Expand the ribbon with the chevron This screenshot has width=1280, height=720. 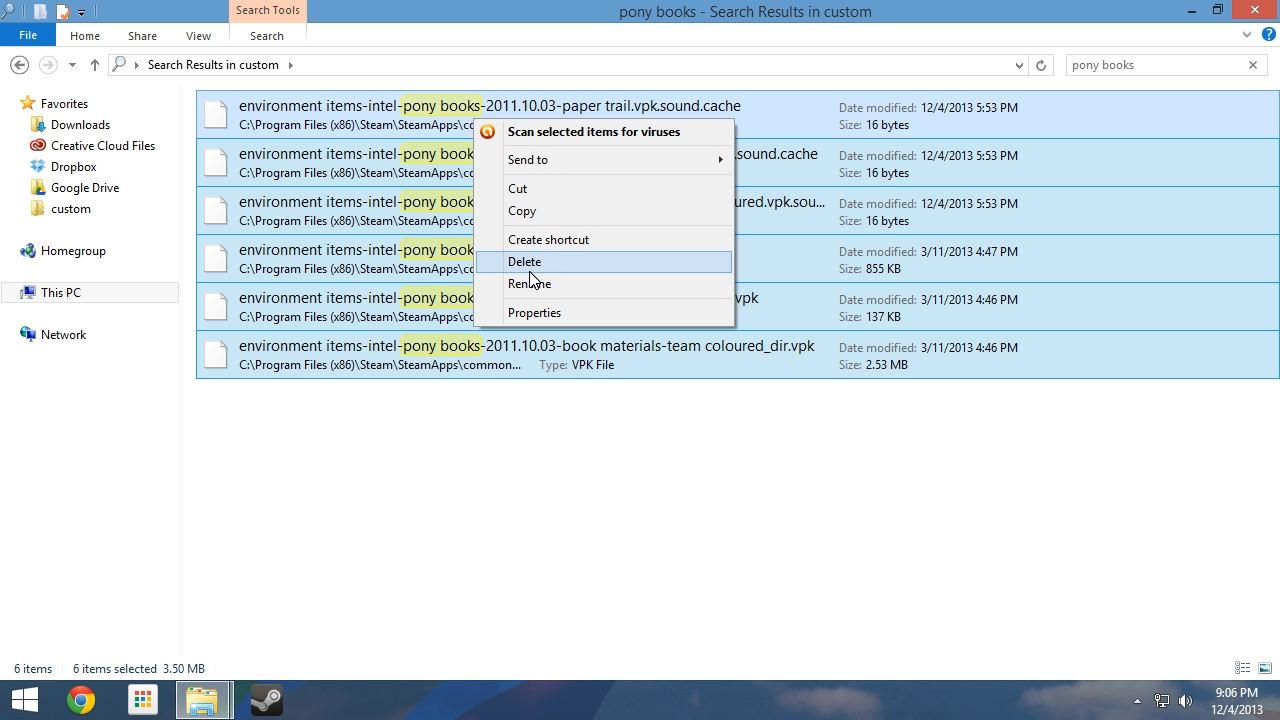point(1247,35)
